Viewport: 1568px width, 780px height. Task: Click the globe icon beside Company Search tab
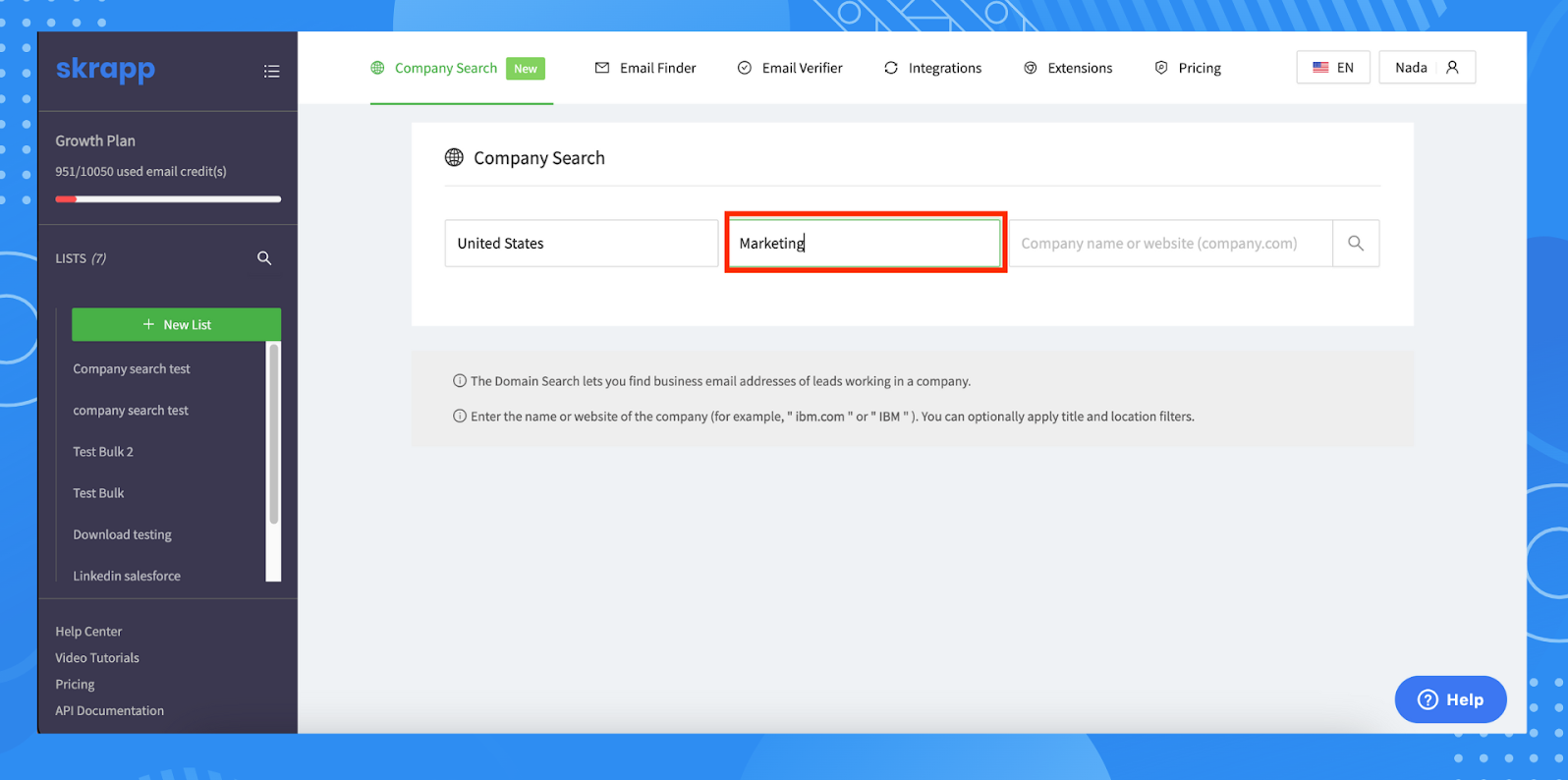pos(377,68)
